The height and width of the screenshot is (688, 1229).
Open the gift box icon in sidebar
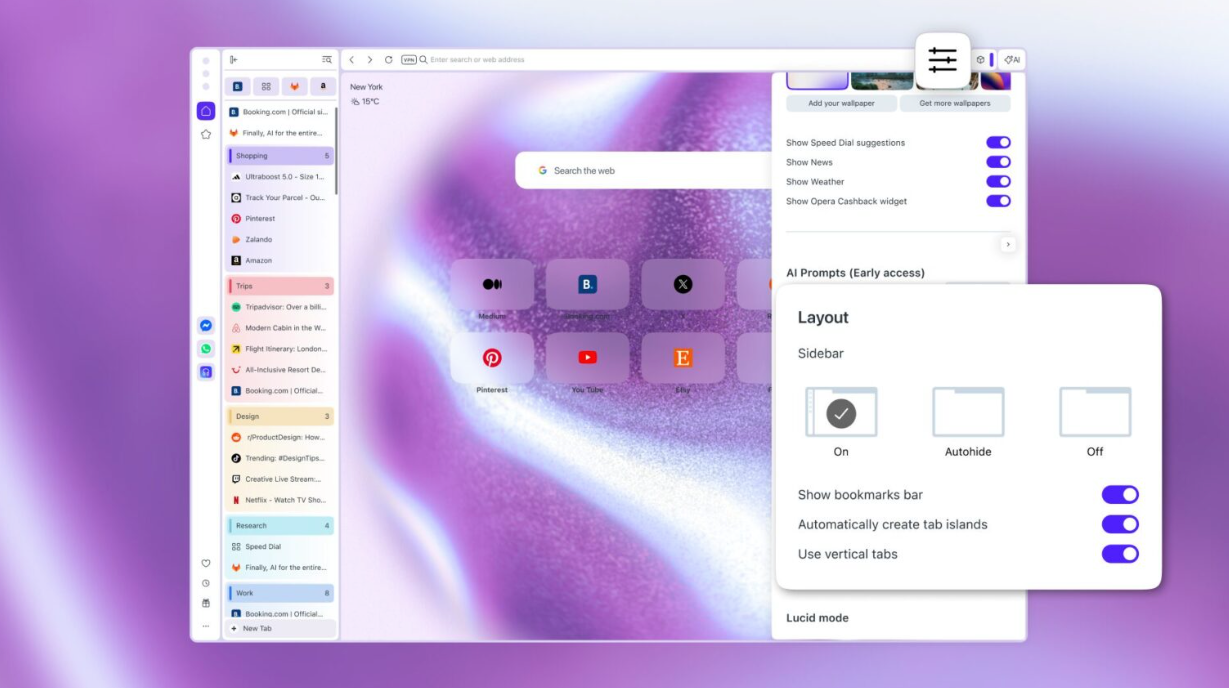(x=206, y=603)
